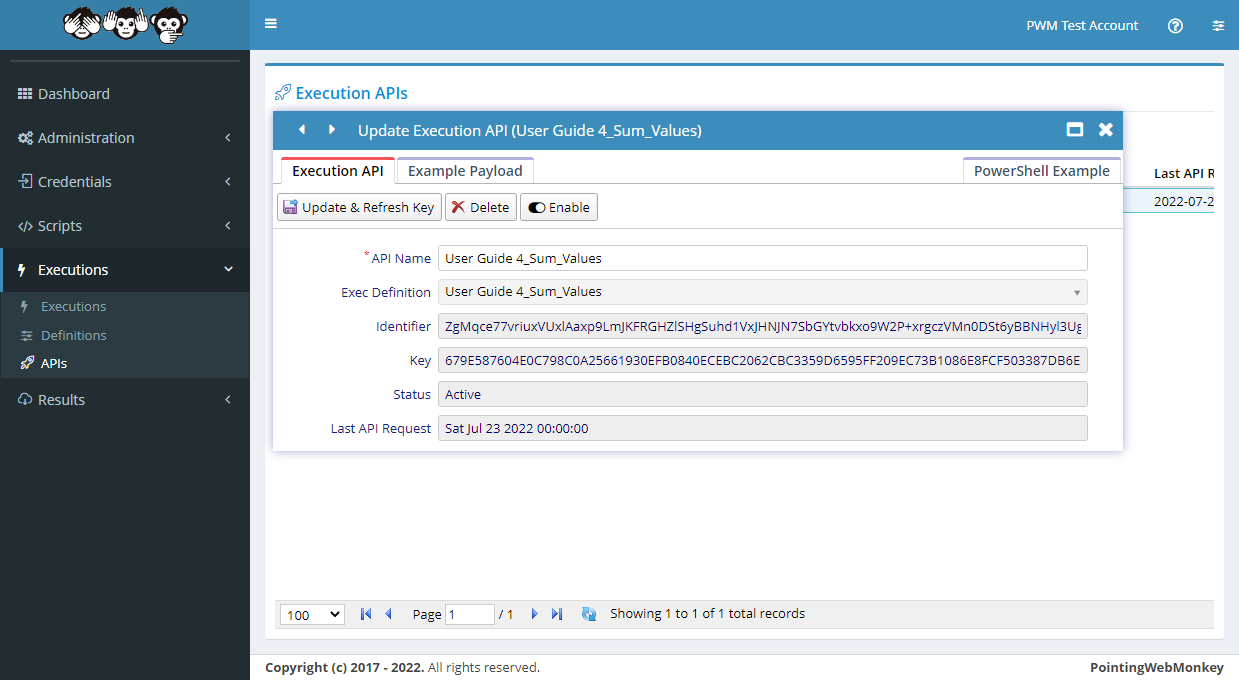The height and width of the screenshot is (680, 1239).
Task: Click the refresh grid icon
Action: [589, 614]
